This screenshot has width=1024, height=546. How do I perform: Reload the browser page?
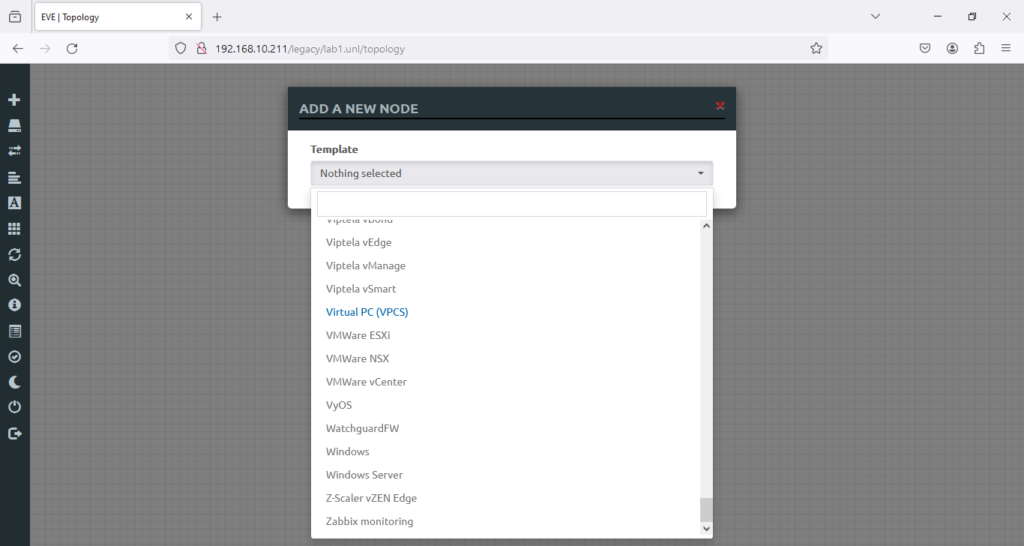(72, 48)
